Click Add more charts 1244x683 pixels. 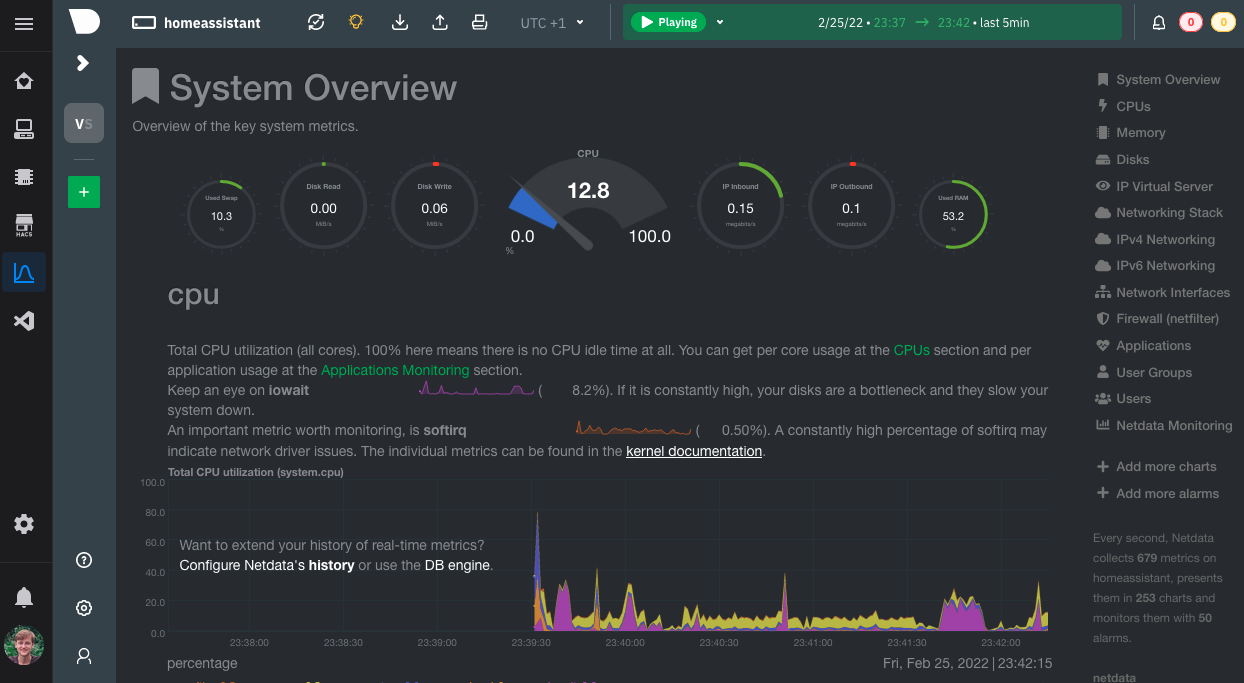click(x=1157, y=466)
